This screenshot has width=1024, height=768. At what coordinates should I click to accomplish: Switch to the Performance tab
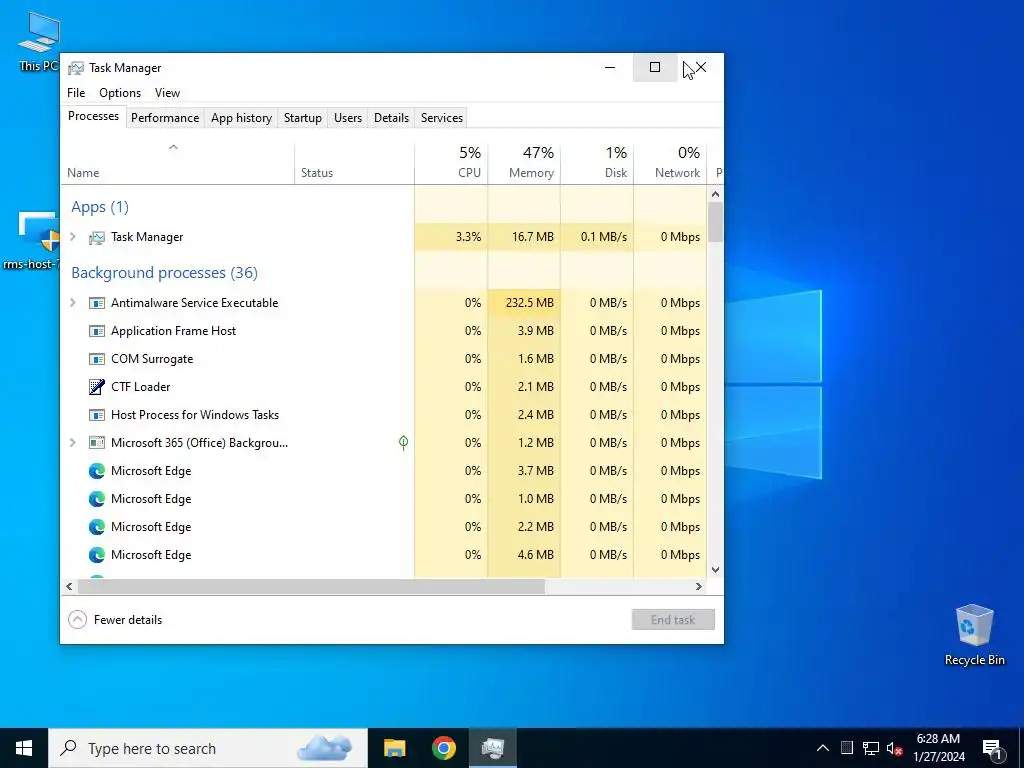[165, 118]
